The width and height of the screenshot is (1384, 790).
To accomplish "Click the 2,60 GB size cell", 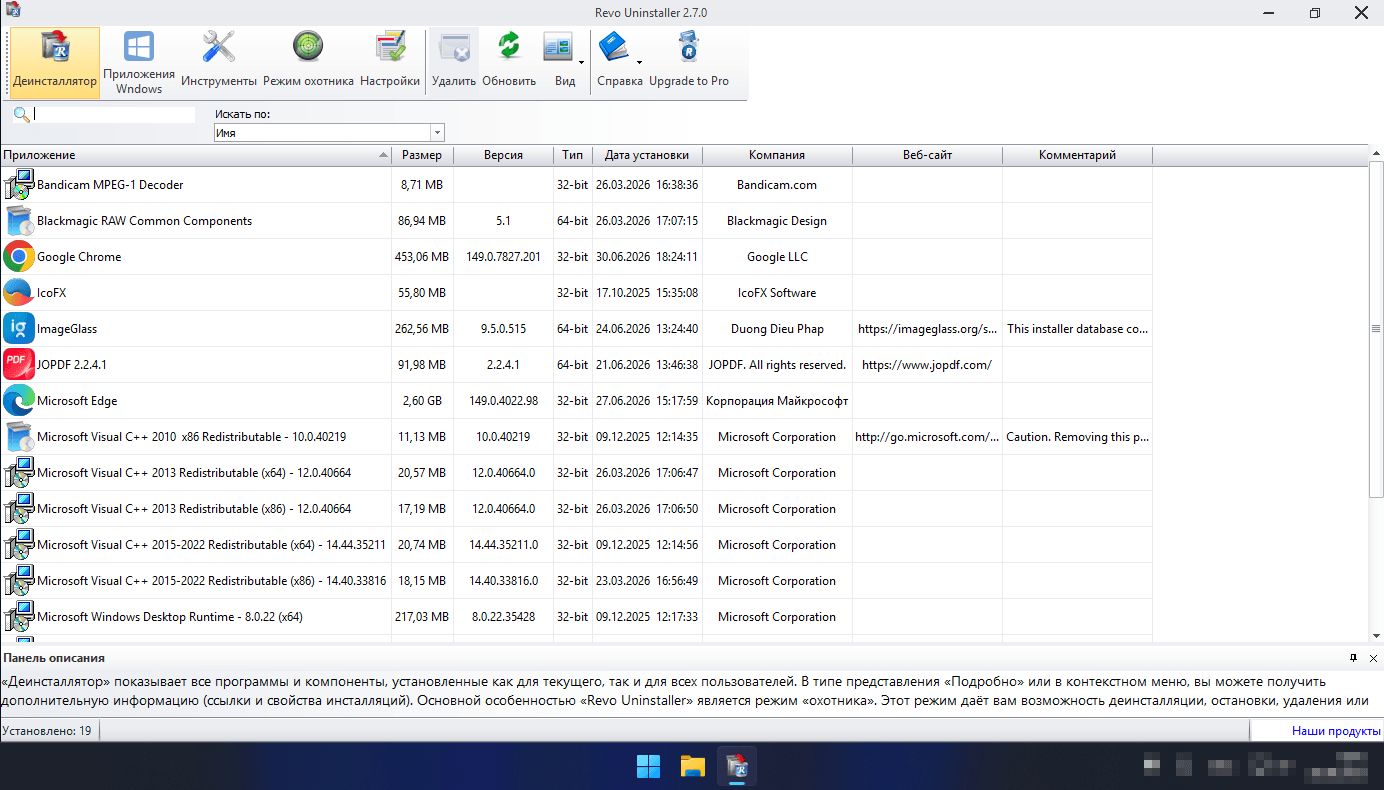I will point(422,401).
